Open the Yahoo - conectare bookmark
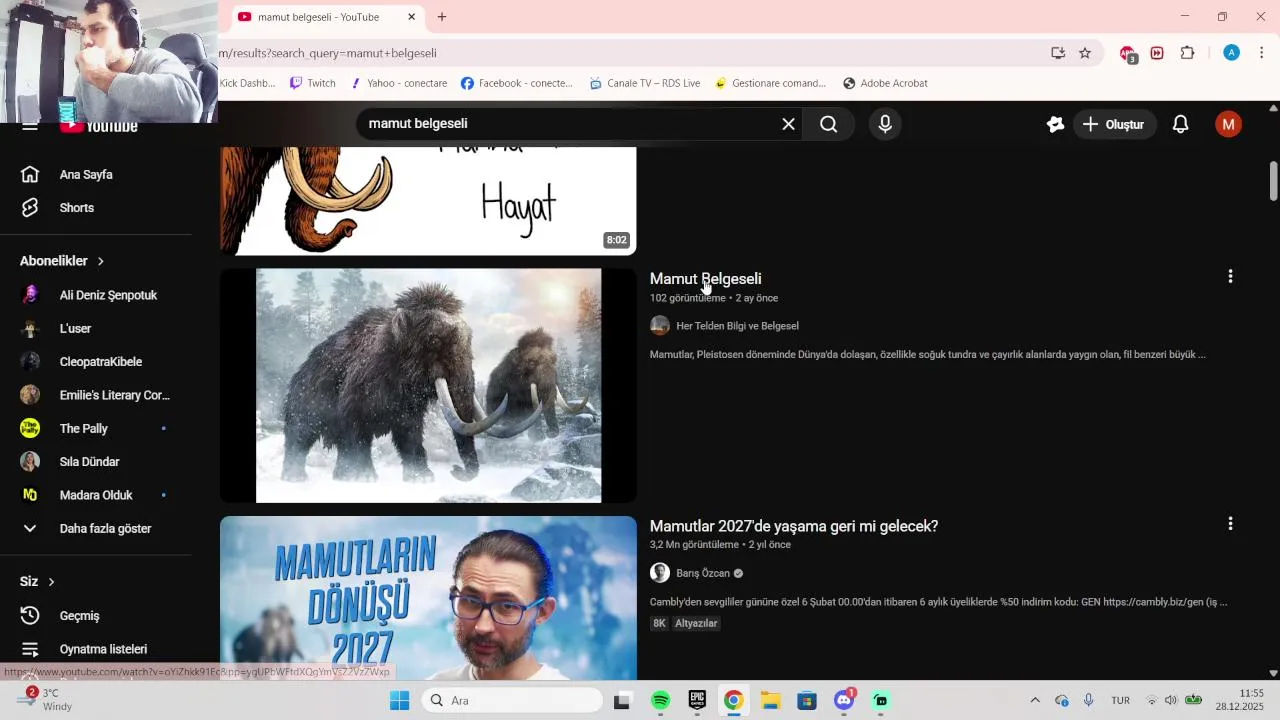 coord(398,83)
